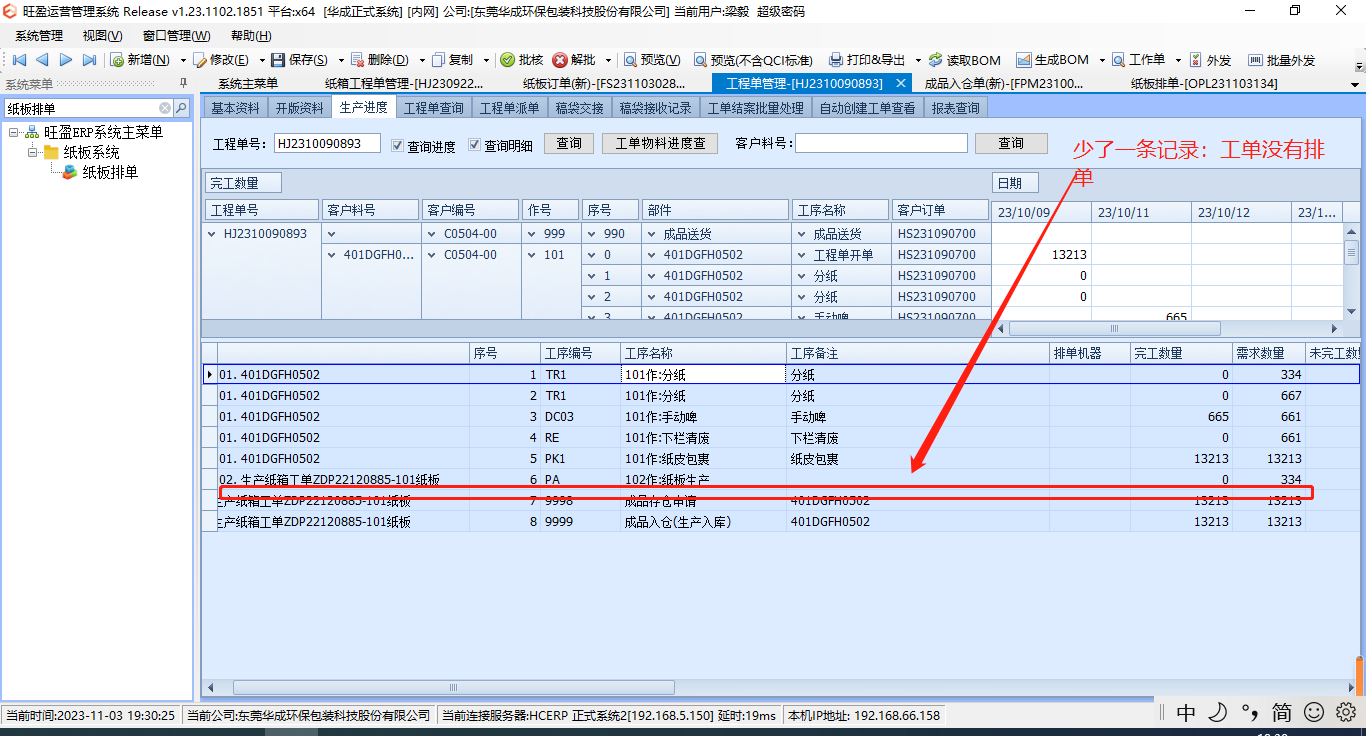Select the 纸板排单 tree item
This screenshot has width=1366, height=736.
tap(110, 172)
